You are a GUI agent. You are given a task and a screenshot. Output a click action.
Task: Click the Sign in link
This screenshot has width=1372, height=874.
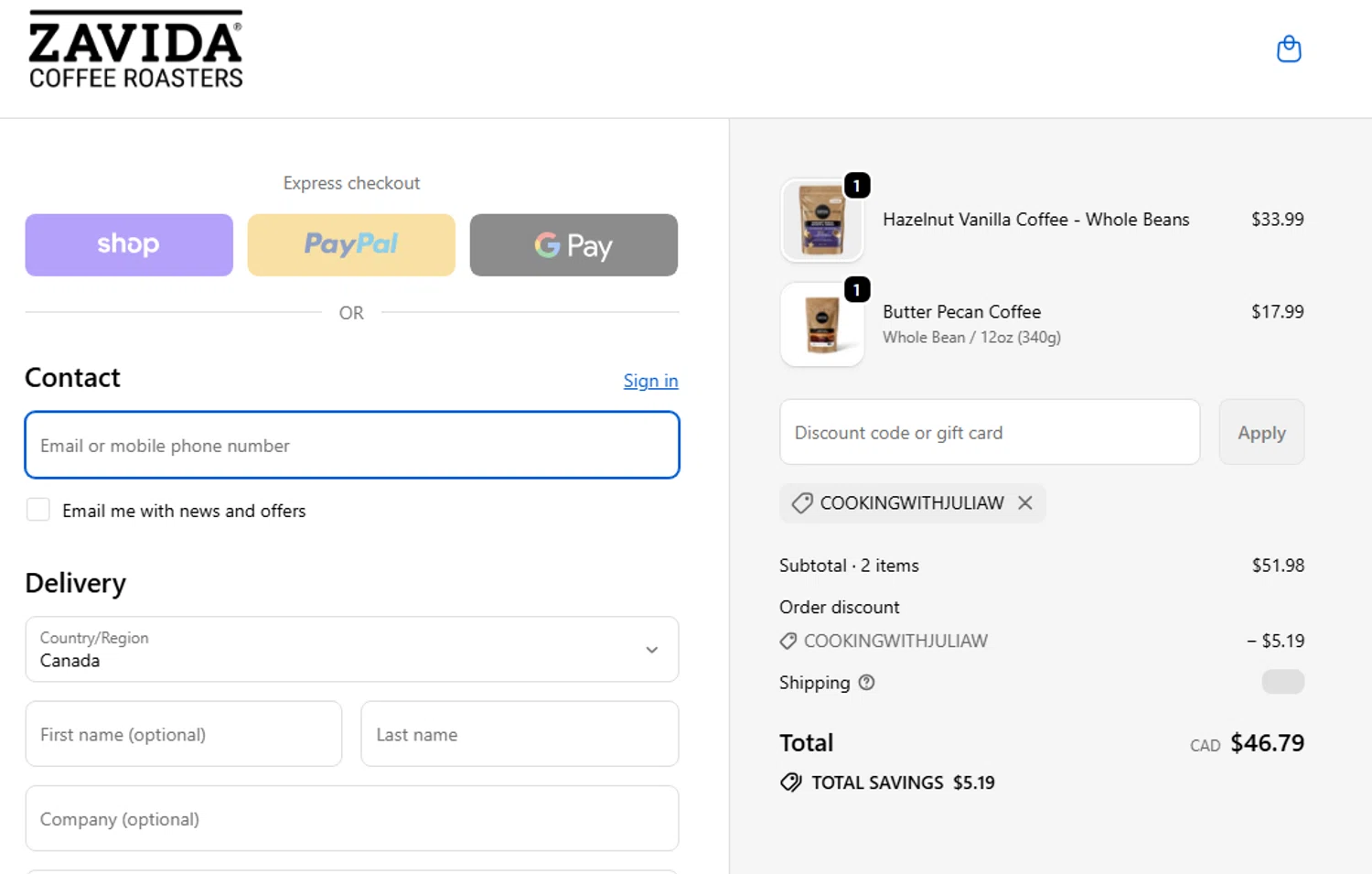click(x=650, y=381)
